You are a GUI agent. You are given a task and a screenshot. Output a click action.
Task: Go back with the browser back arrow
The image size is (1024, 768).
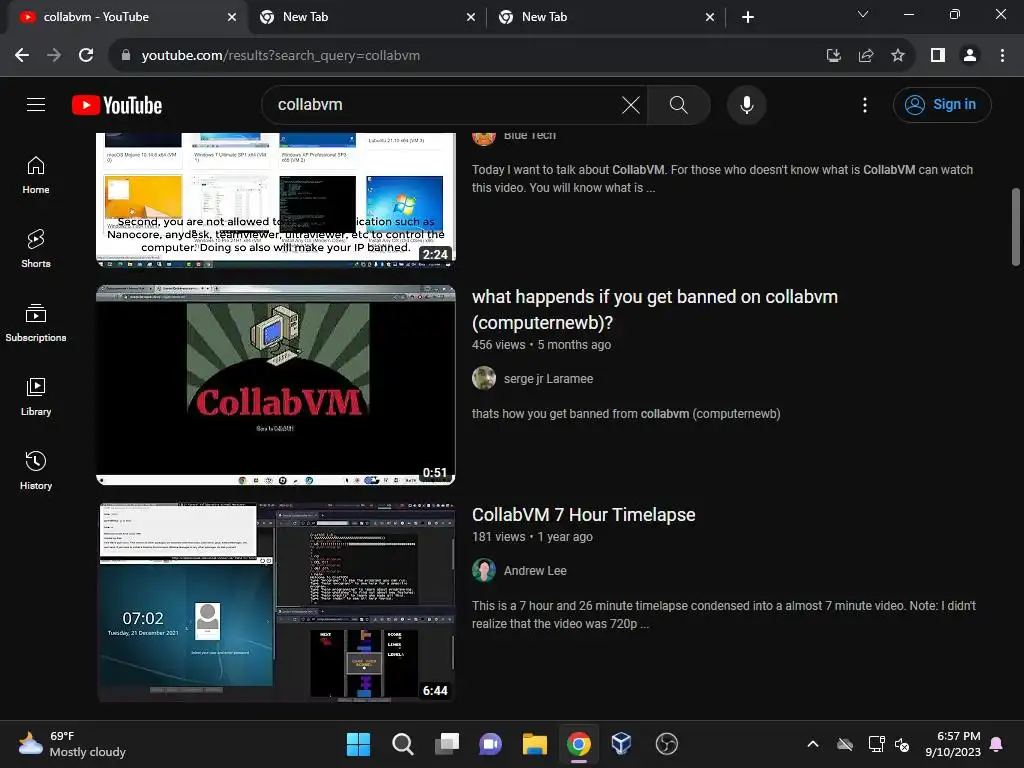point(22,56)
